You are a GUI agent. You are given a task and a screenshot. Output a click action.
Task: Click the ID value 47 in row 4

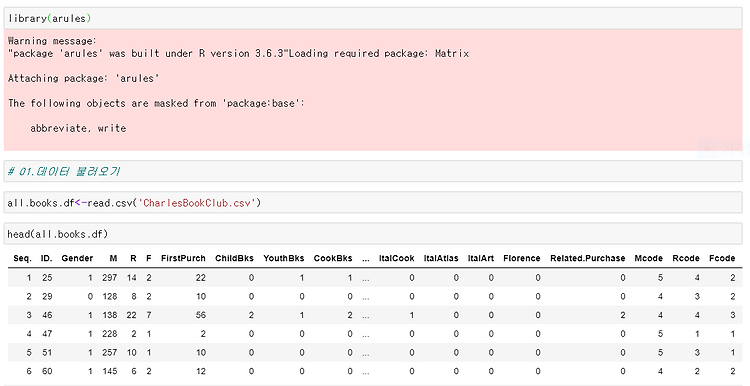(x=47, y=334)
